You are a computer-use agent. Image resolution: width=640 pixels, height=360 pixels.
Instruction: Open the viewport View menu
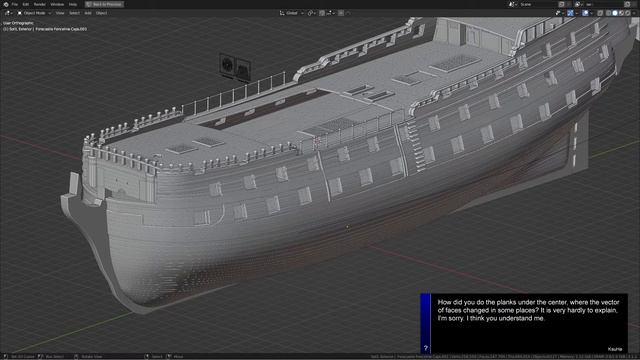[60, 13]
